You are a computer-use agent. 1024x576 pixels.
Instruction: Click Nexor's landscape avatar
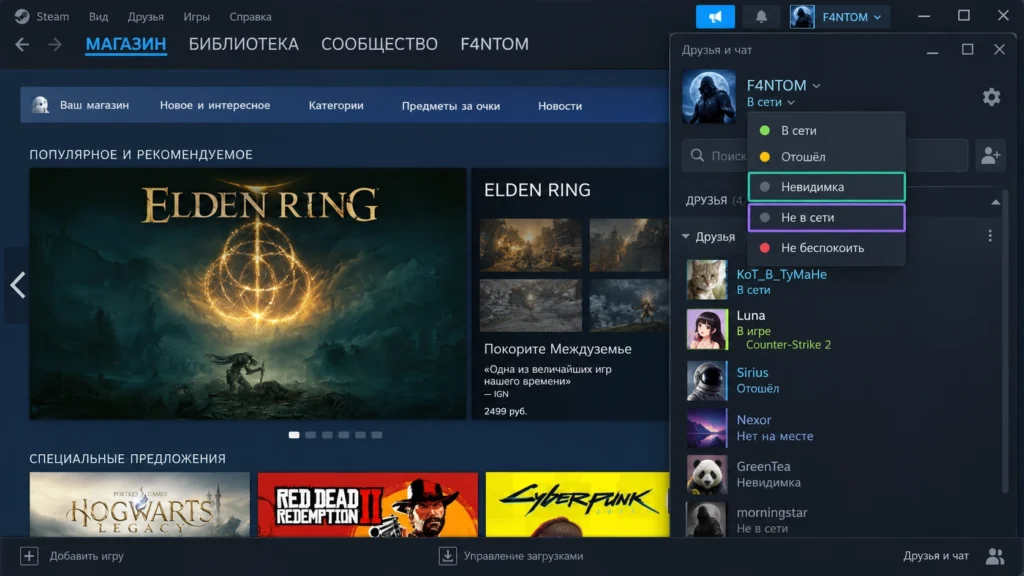click(707, 428)
